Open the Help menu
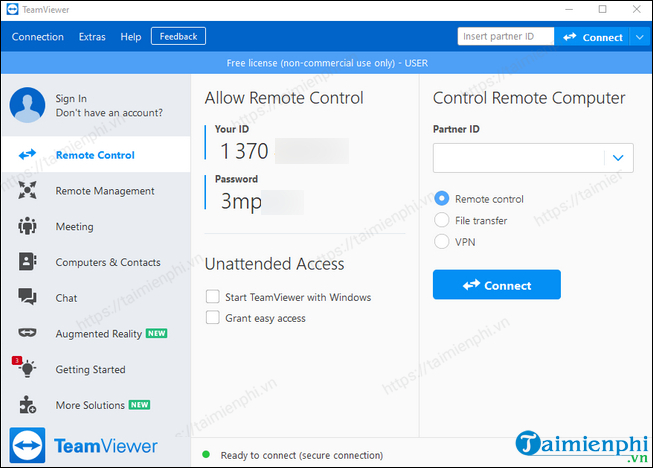Screen dimensions: 653x468 pyautogui.click(x=131, y=37)
